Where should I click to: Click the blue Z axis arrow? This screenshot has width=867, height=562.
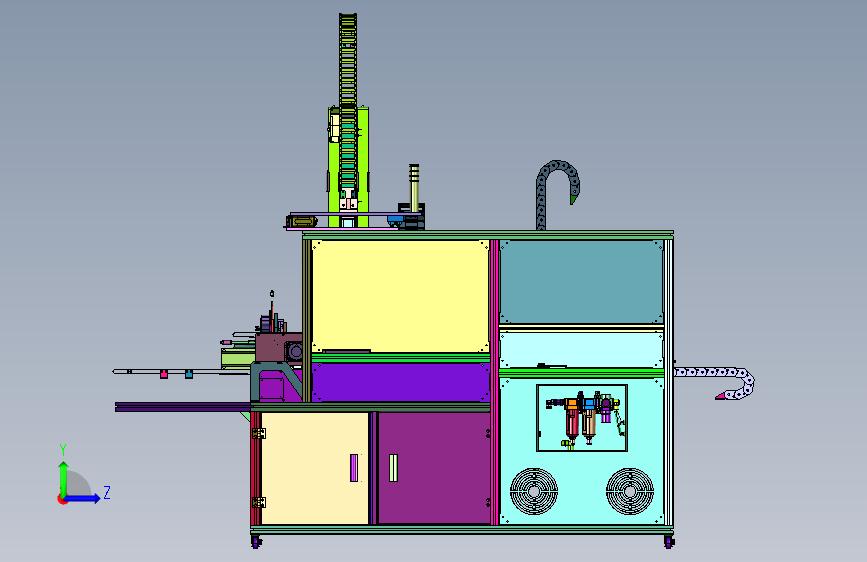(x=83, y=498)
